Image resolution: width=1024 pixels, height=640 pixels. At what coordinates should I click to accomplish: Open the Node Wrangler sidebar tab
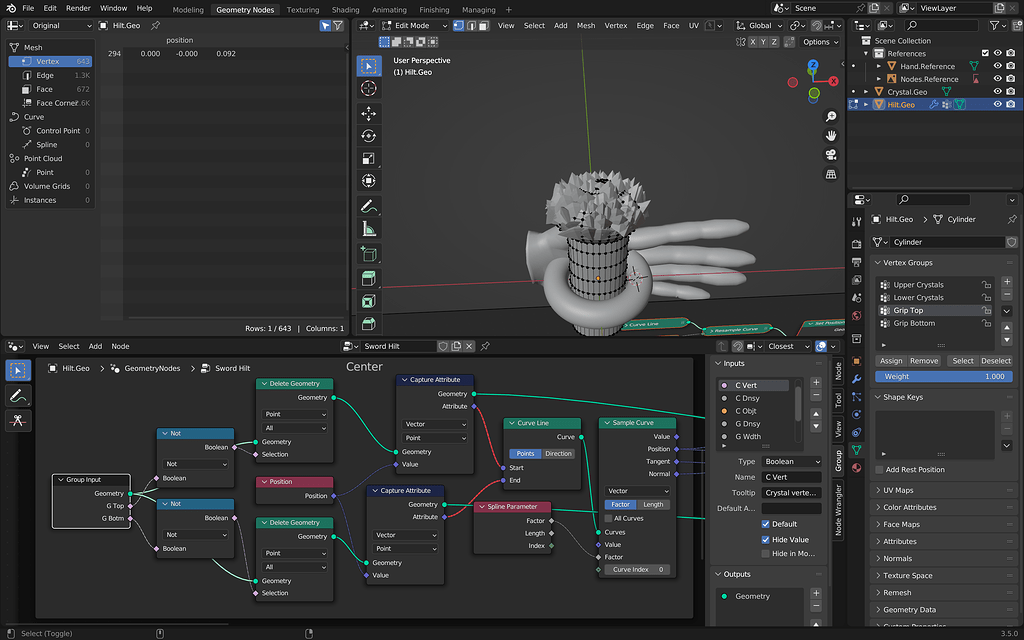[839, 509]
